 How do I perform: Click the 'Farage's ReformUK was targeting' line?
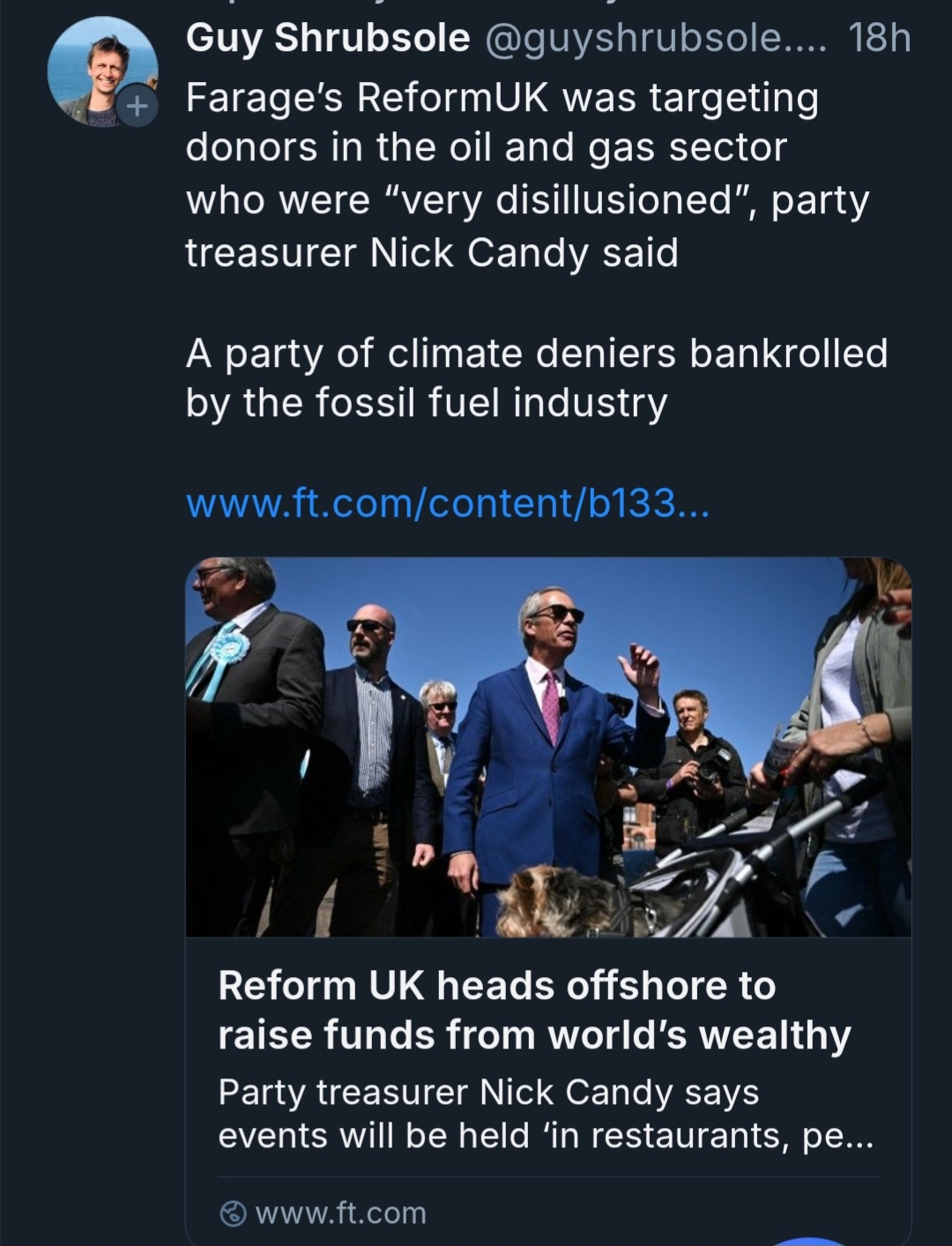pyautogui.click(x=502, y=98)
